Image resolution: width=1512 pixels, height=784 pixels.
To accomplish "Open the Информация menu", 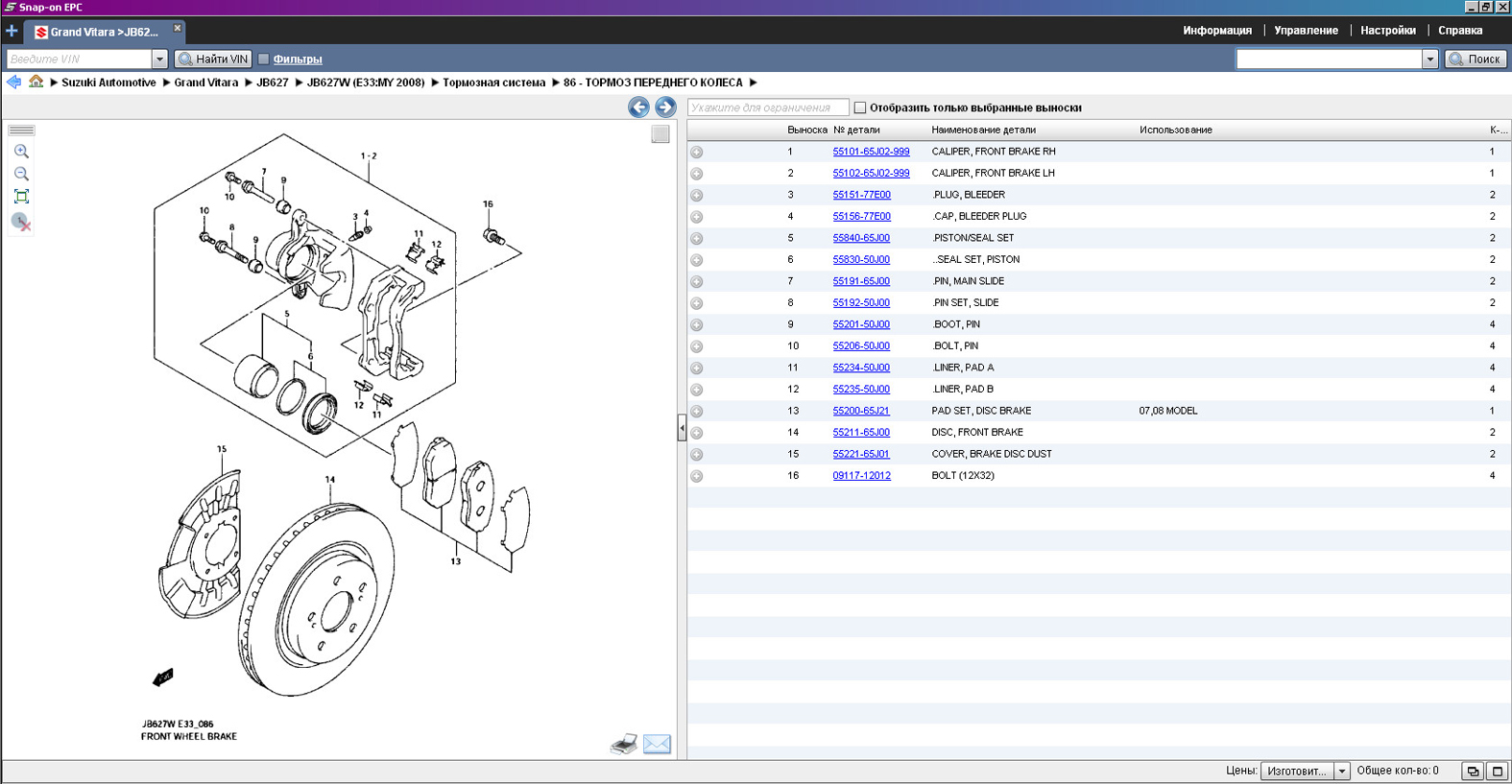I will 1216,31.
